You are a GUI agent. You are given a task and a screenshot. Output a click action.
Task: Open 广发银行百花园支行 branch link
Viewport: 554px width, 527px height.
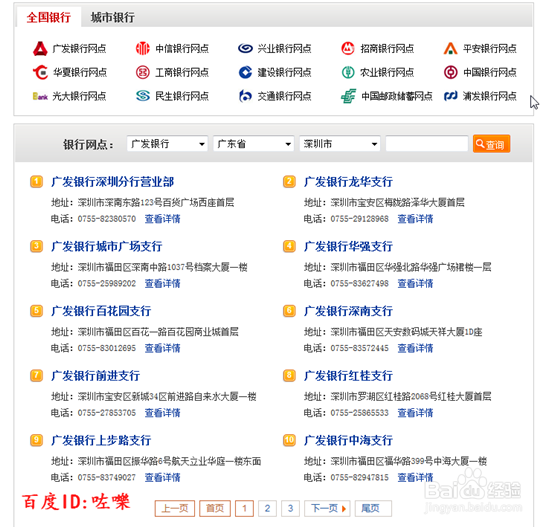[101, 311]
